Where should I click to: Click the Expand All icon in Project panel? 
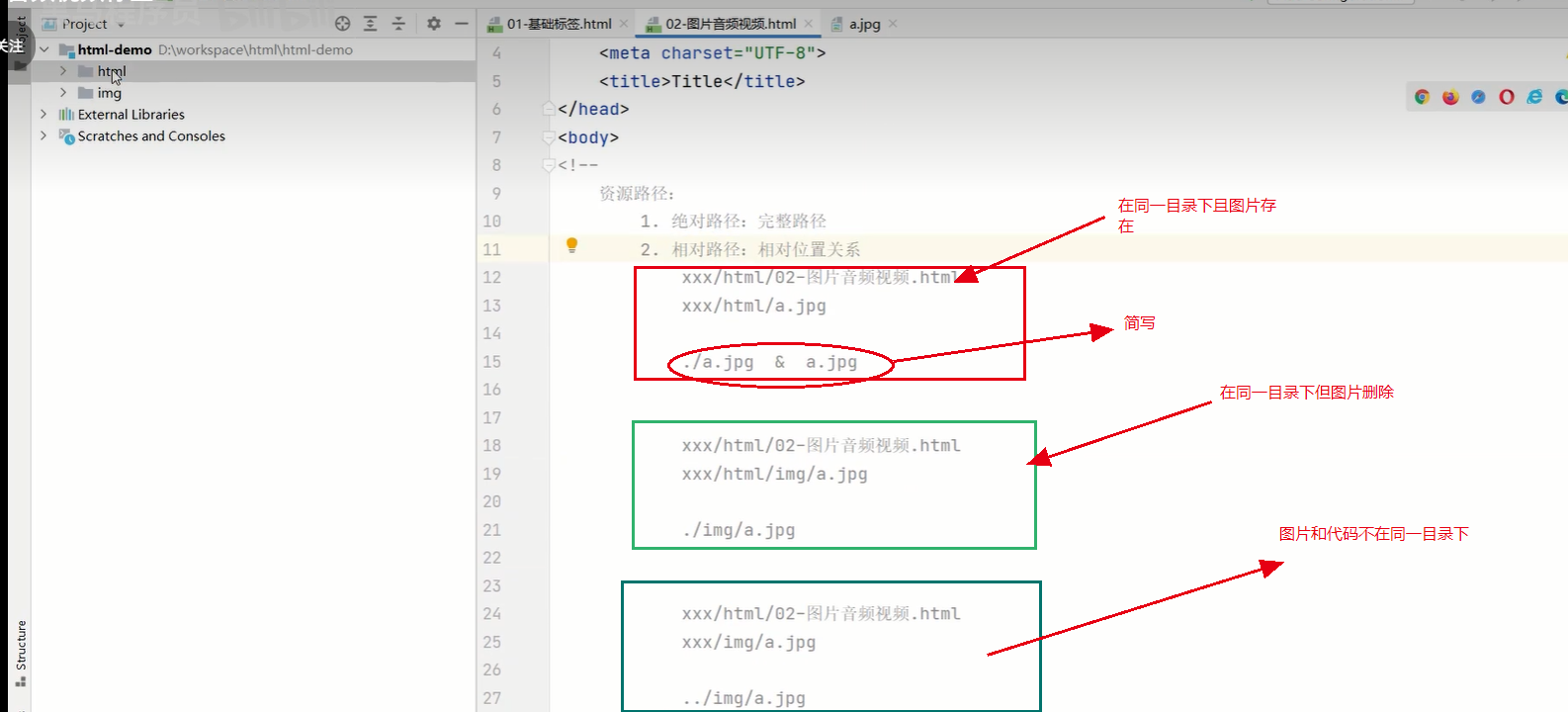370,24
